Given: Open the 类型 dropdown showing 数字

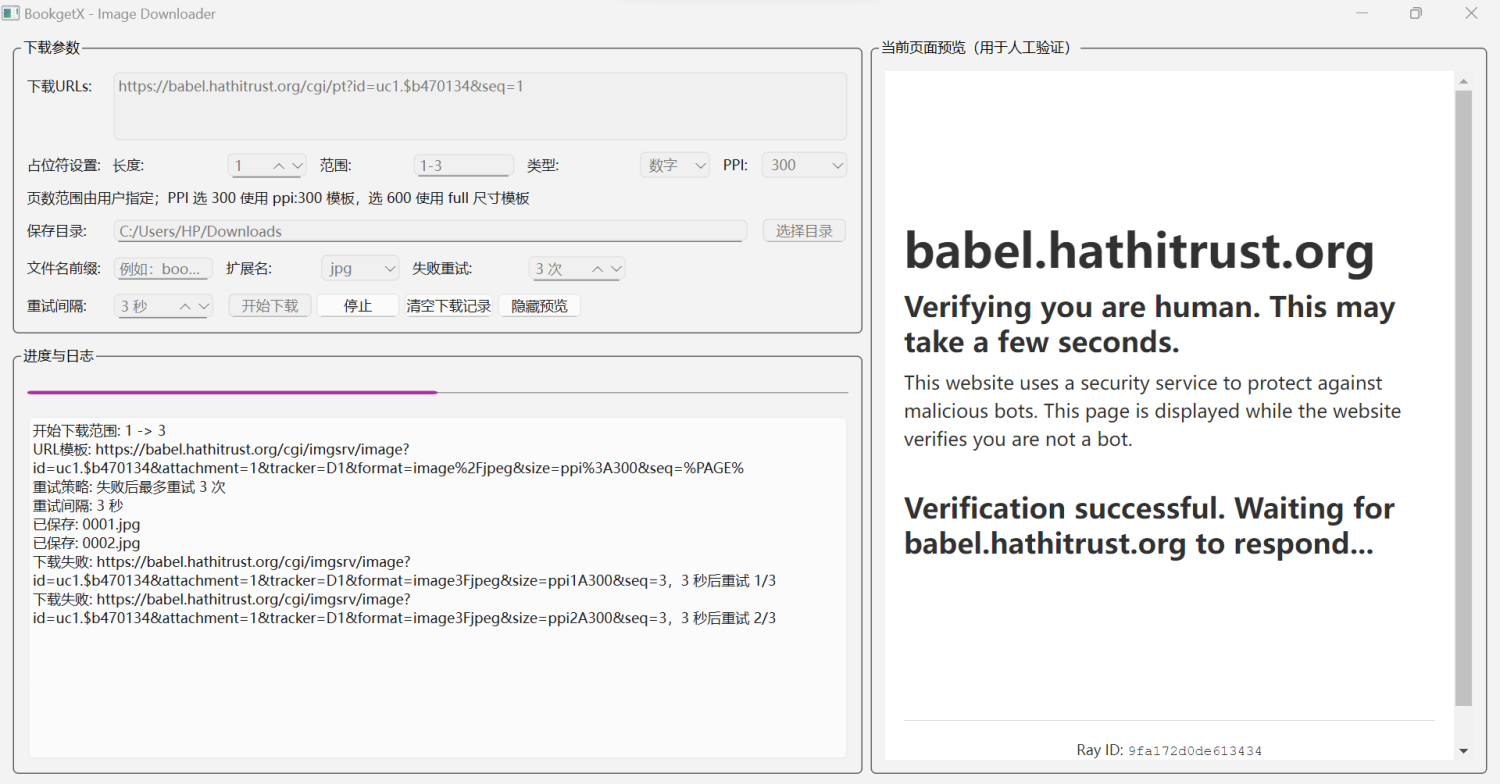Looking at the screenshot, I should (675, 165).
